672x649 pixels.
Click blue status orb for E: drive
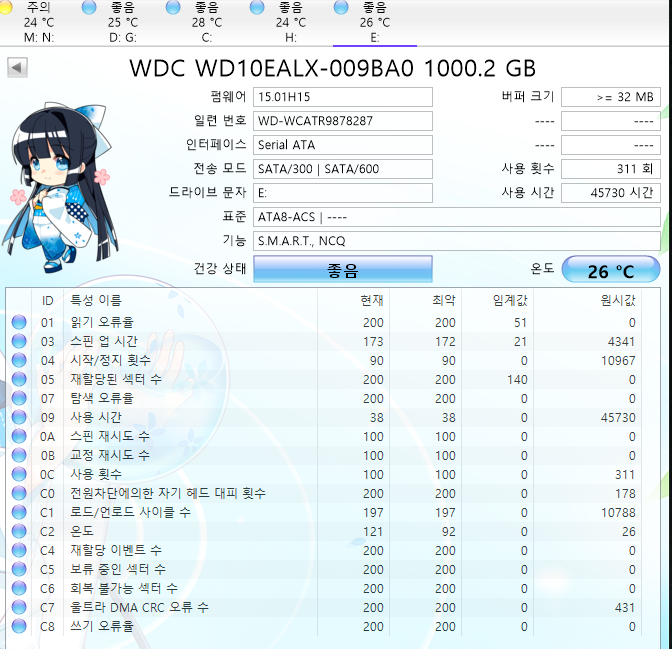pyautogui.click(x=341, y=7)
